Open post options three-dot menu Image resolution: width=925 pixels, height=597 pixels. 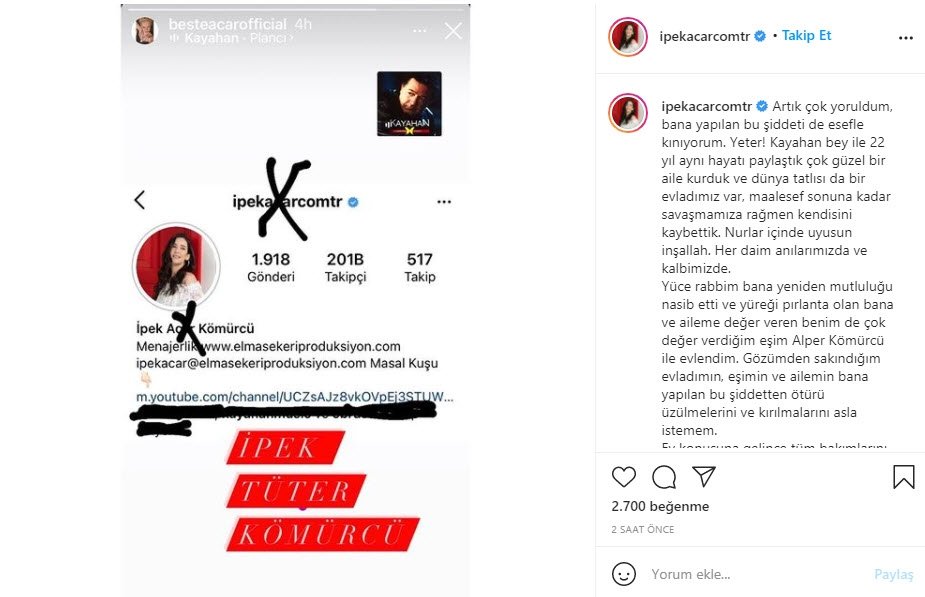coord(906,38)
